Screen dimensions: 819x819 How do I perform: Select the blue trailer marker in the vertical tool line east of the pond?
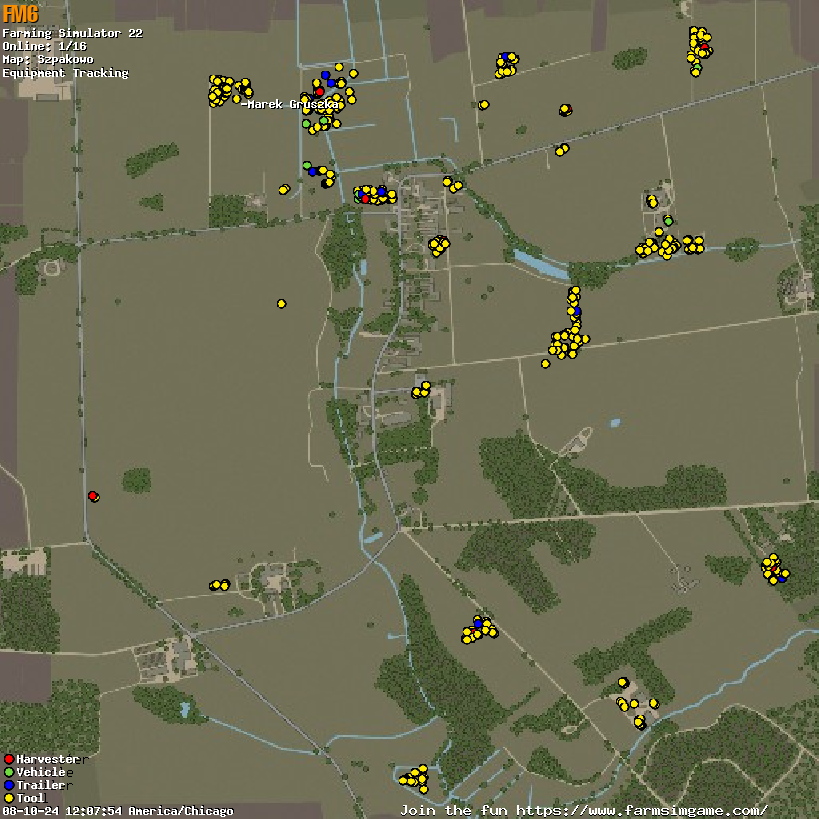pyautogui.click(x=577, y=311)
